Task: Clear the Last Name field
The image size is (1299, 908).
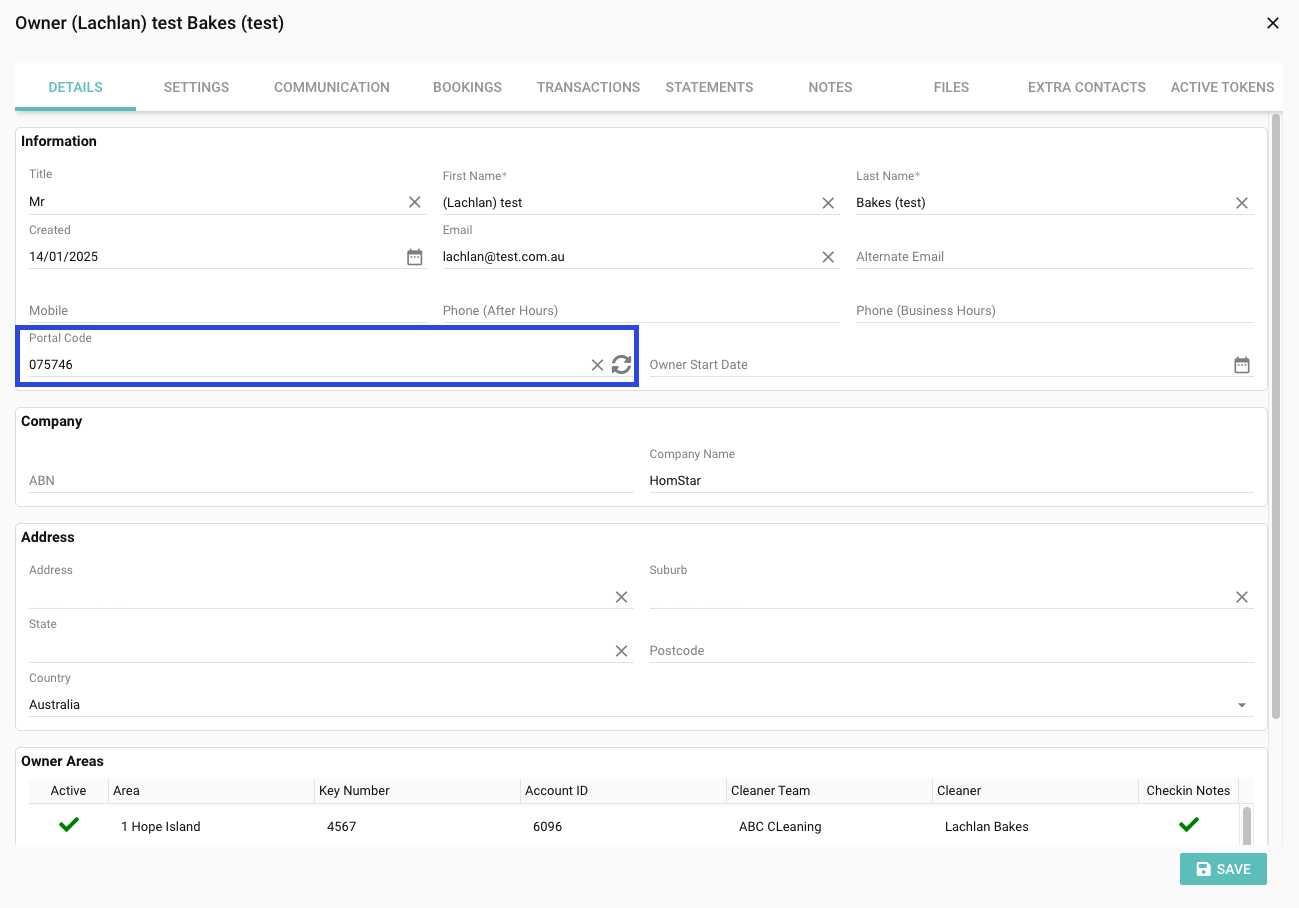Action: 1241,203
